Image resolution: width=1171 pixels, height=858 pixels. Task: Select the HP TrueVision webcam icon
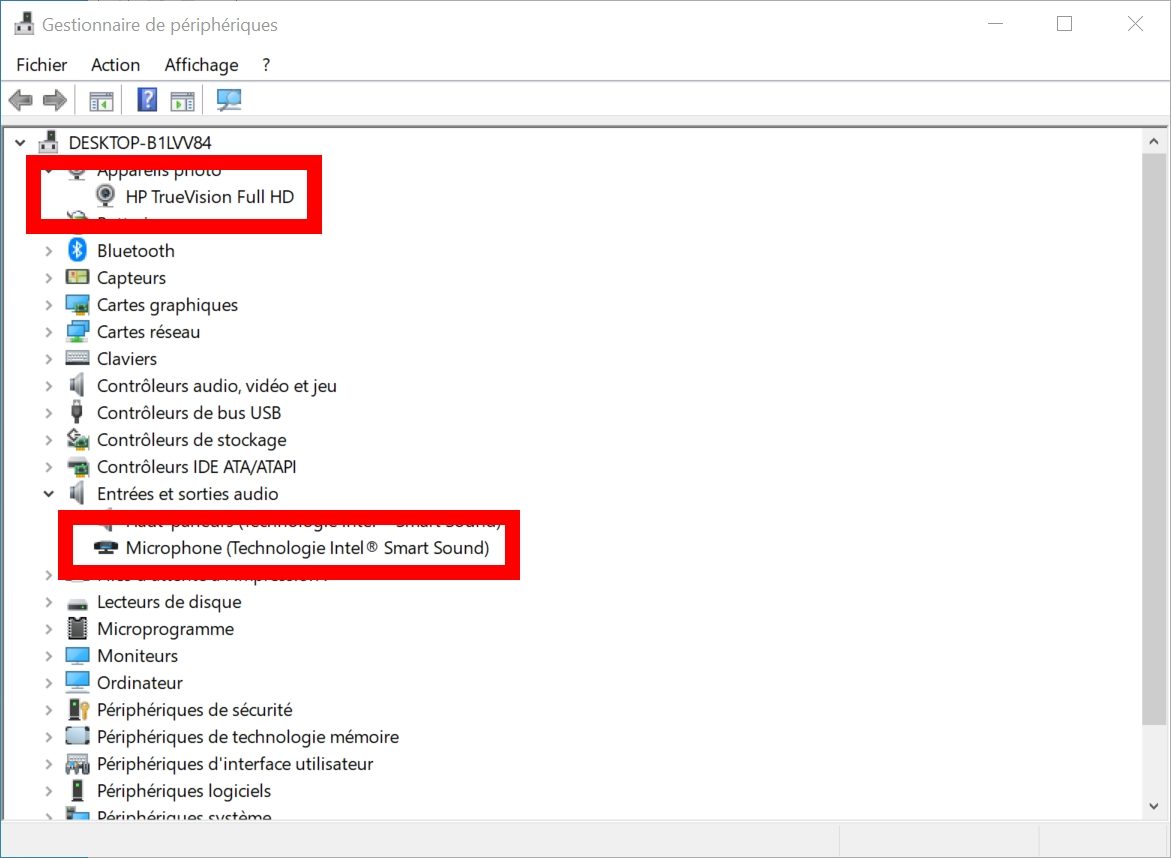[105, 196]
